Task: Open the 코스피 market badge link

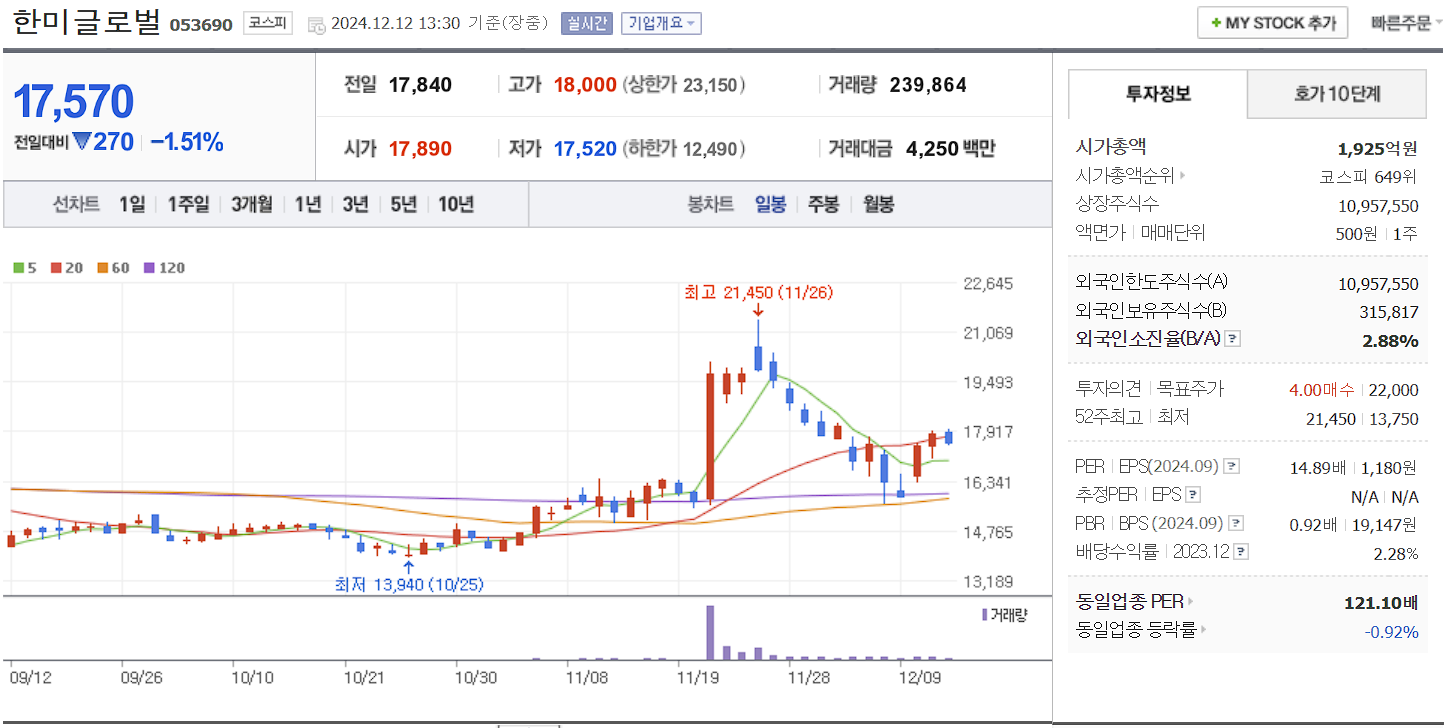Action: pos(267,23)
